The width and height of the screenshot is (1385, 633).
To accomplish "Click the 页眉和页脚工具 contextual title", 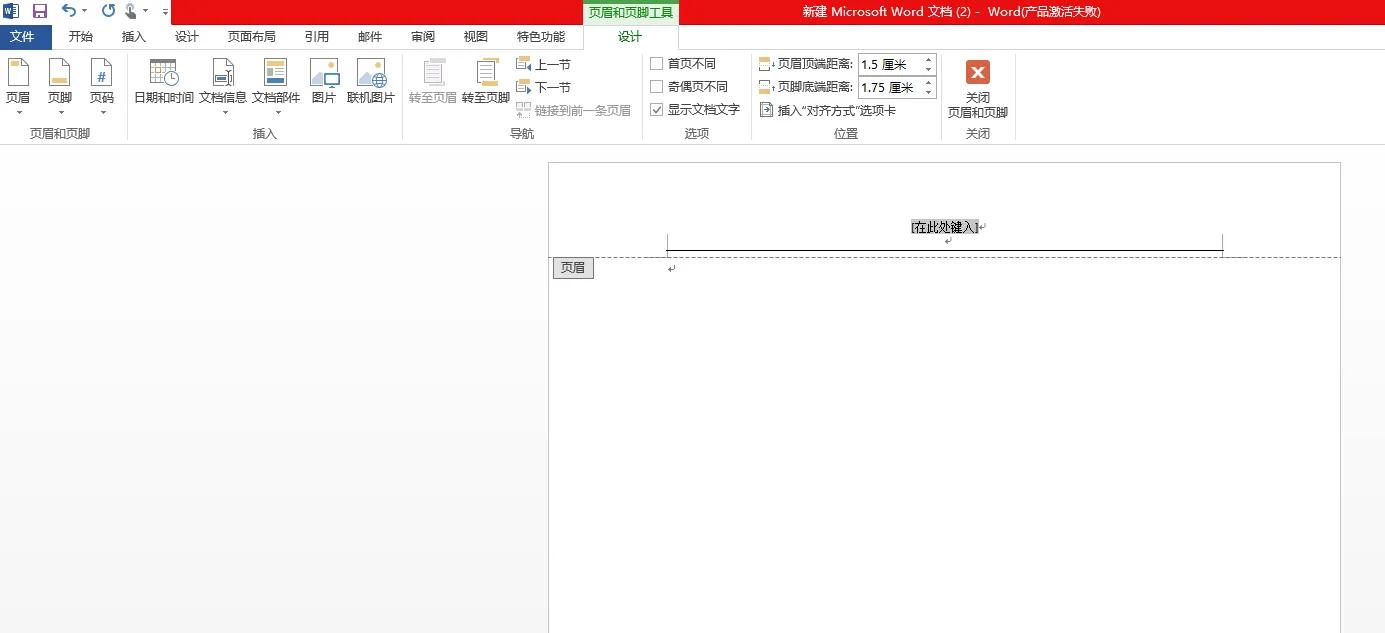I will [x=630, y=12].
